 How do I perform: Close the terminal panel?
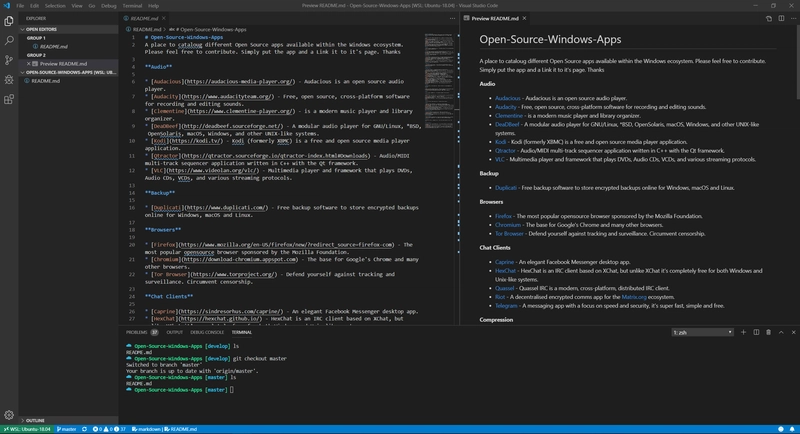793,333
